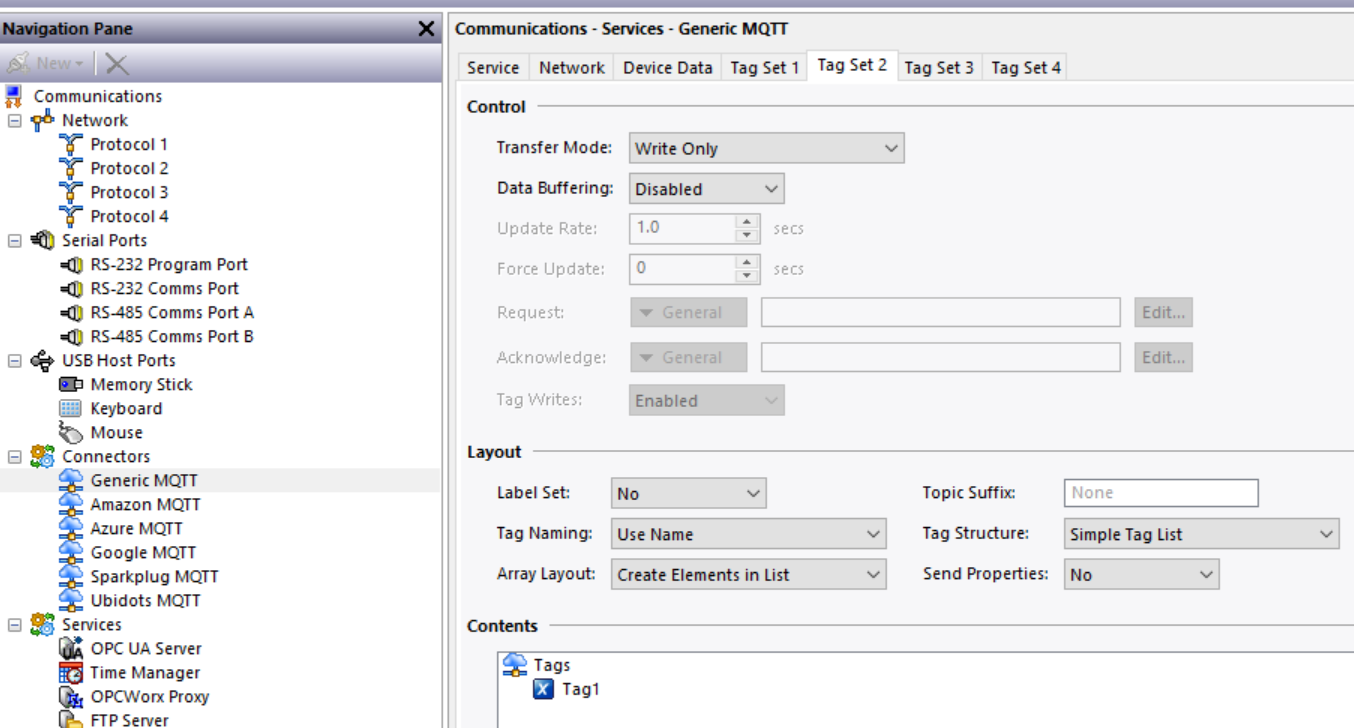This screenshot has width=1354, height=728.
Task: Click the Services node gear icon
Action: tap(42, 624)
